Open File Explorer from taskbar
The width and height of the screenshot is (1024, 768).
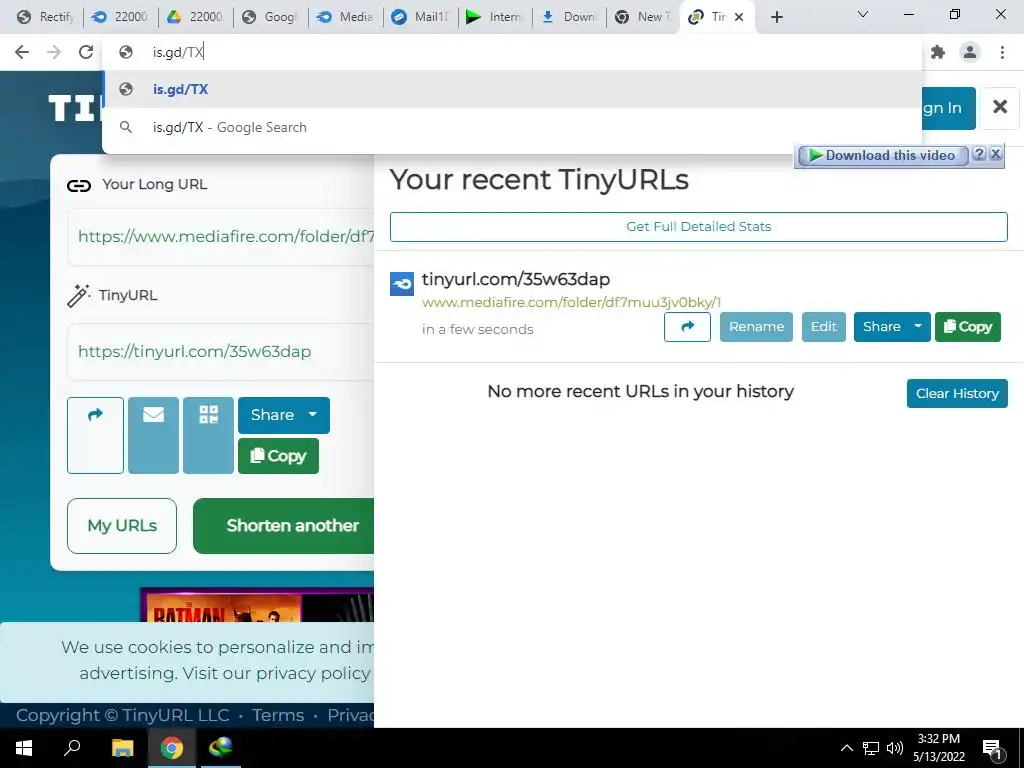[122, 748]
